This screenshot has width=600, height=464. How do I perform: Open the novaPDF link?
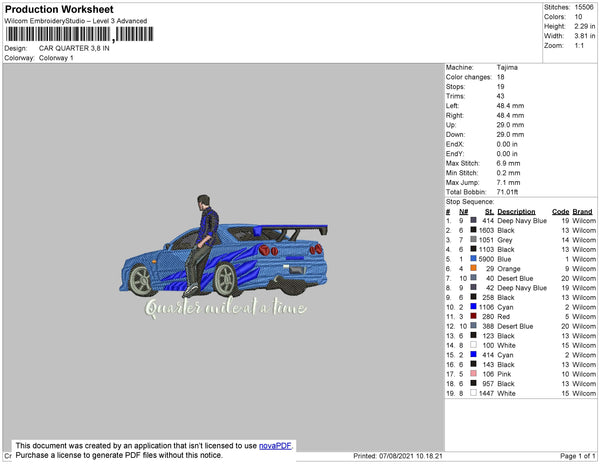click(275, 446)
